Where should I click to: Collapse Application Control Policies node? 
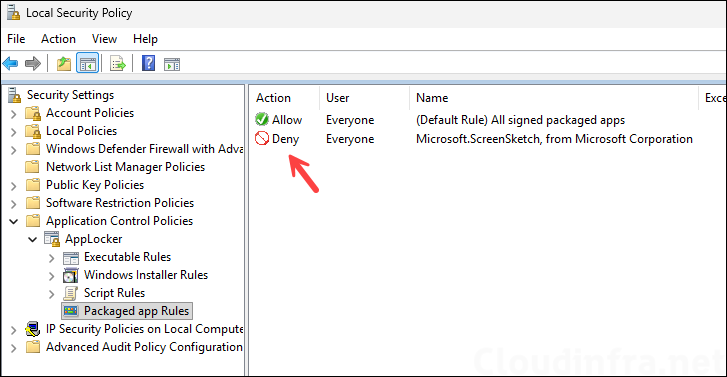pyautogui.click(x=13, y=222)
